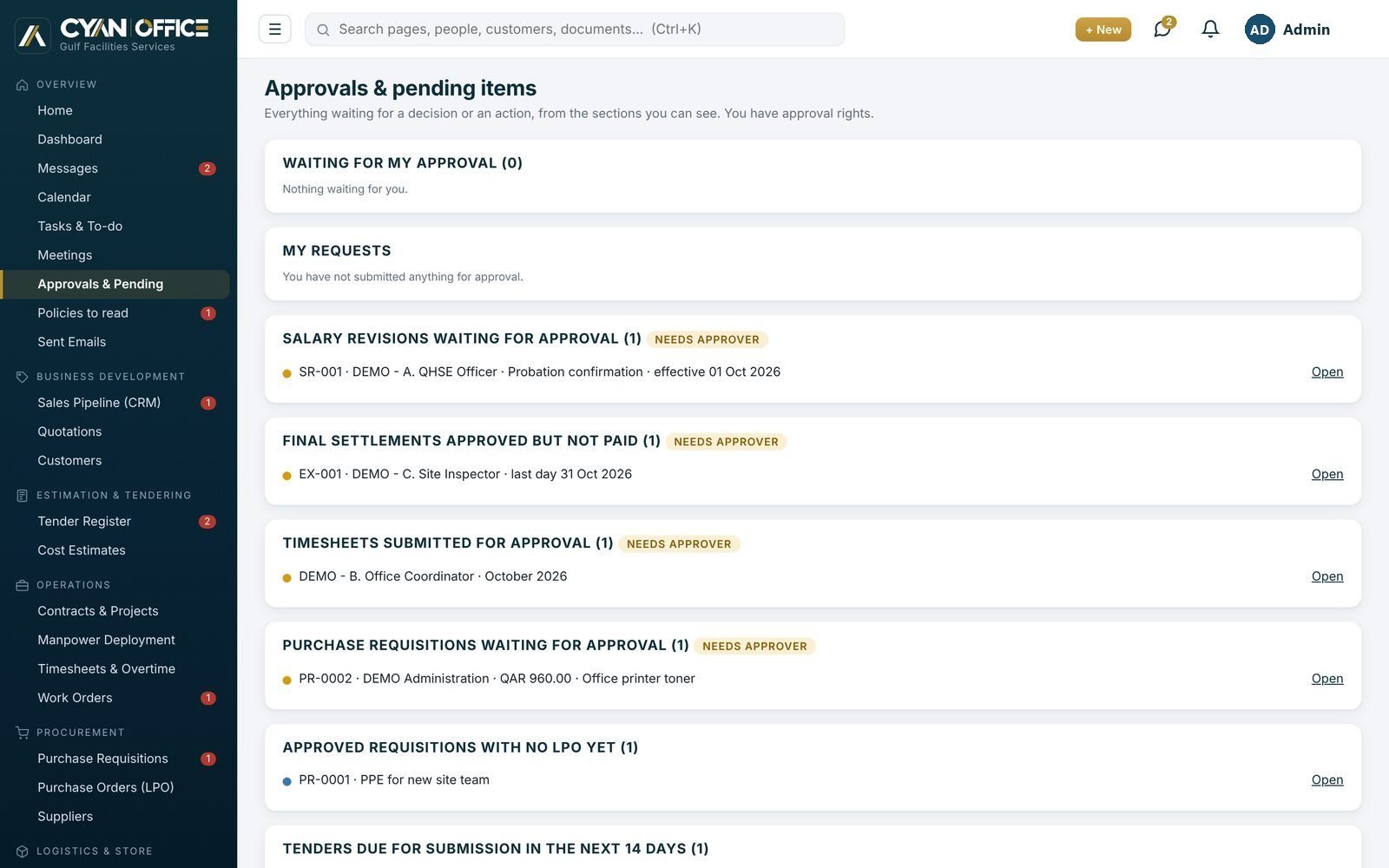
Task: Click the Procurement cart icon
Action: click(23, 733)
